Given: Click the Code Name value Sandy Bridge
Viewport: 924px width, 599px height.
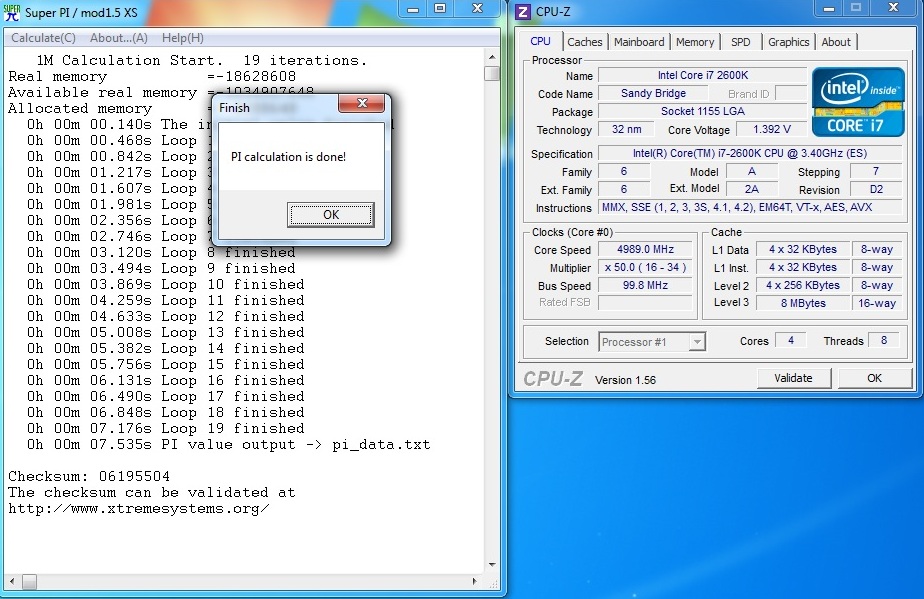Looking at the screenshot, I should pos(653,93).
